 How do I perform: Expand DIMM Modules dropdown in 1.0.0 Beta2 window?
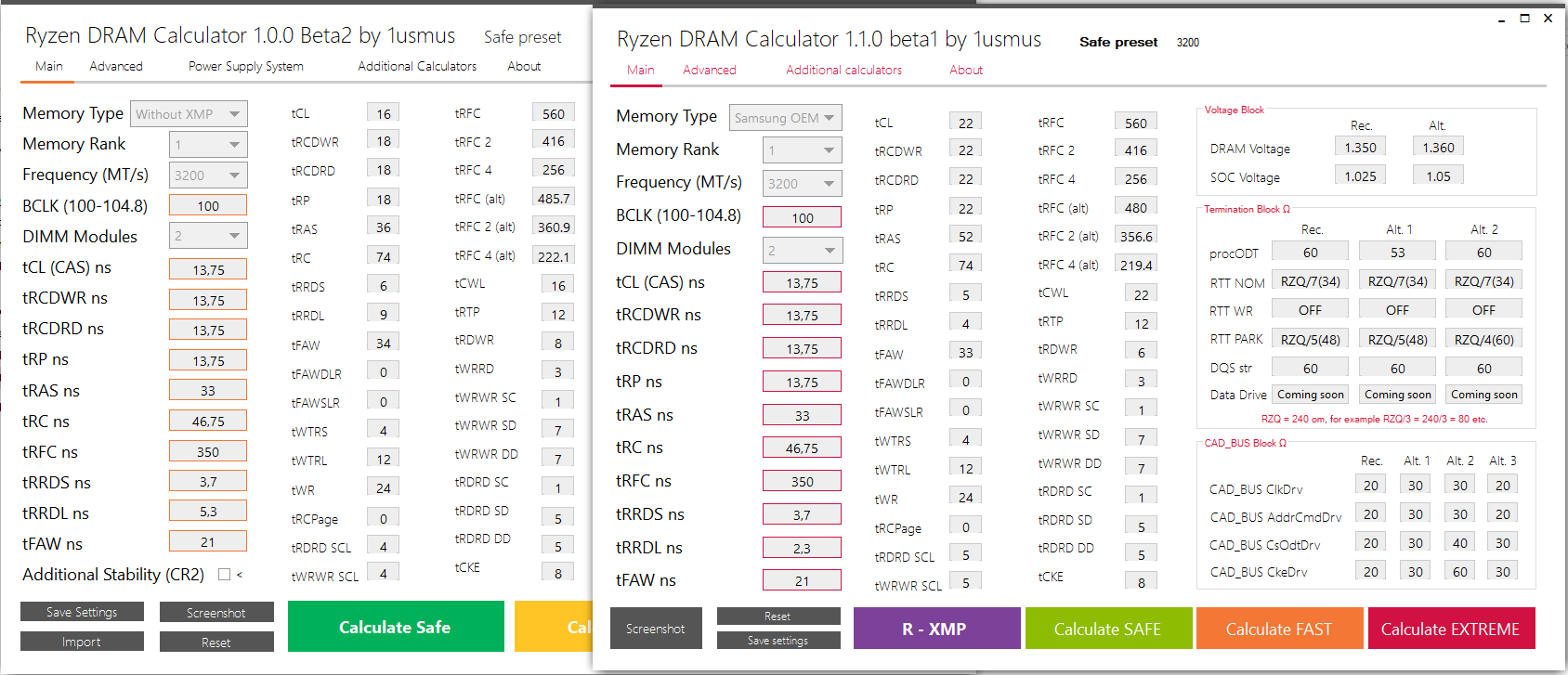208,237
